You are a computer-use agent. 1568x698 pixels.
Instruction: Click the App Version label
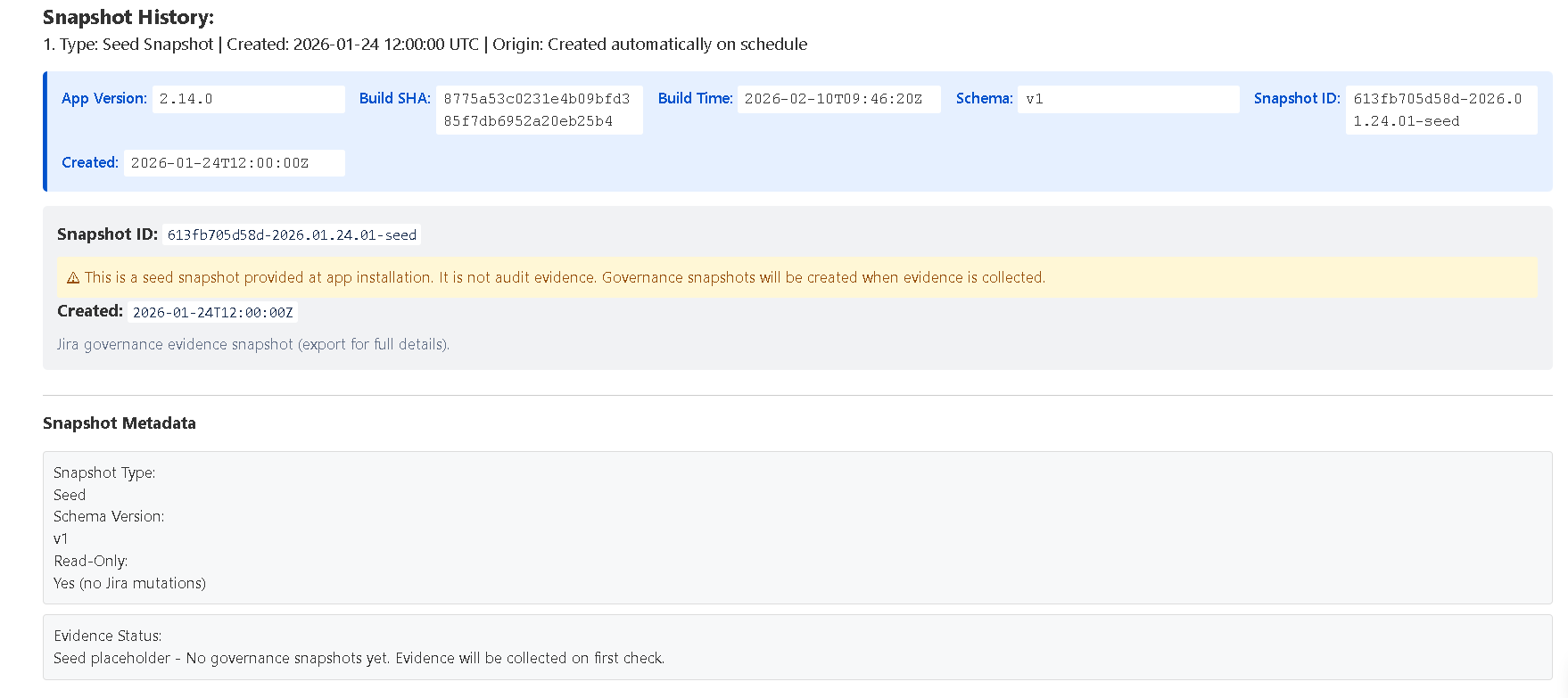tap(104, 98)
